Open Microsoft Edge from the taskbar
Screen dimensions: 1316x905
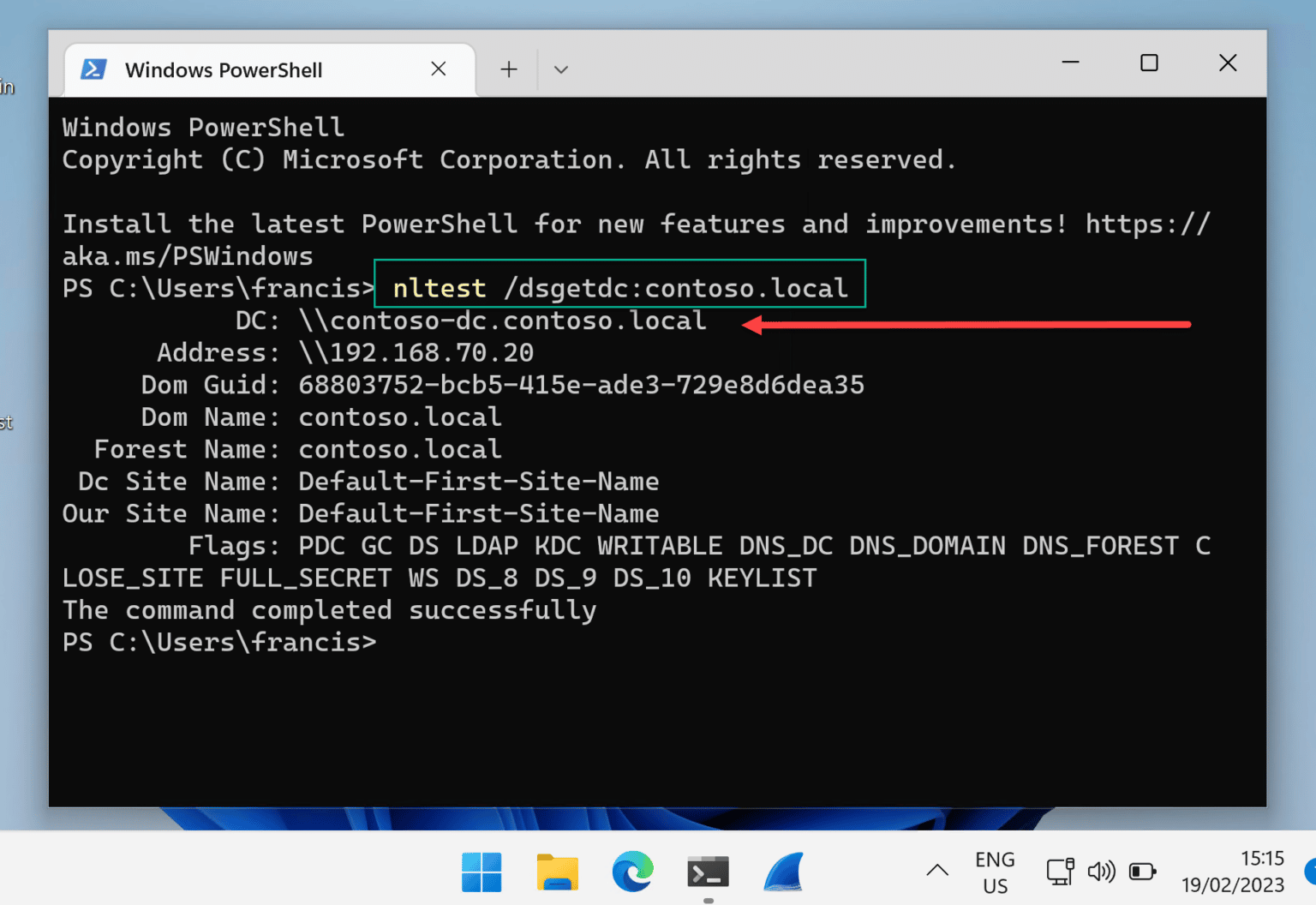[632, 872]
